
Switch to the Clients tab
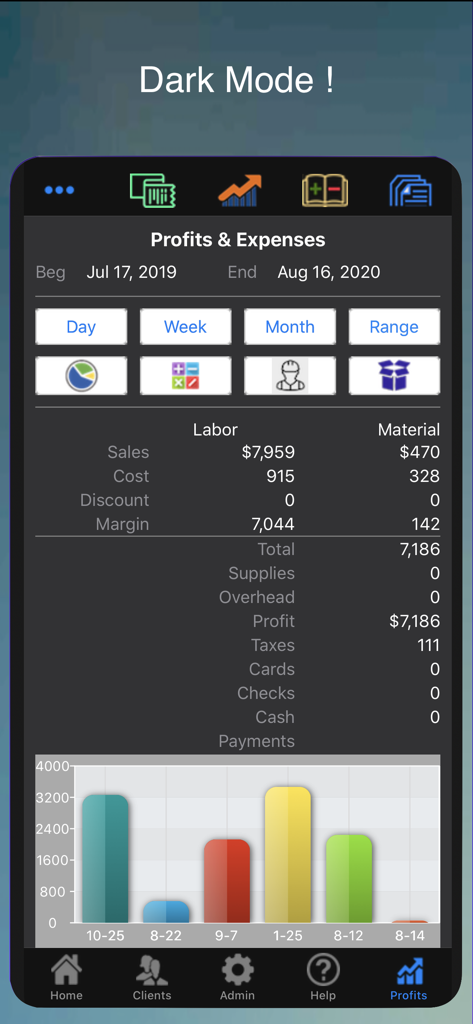152,978
